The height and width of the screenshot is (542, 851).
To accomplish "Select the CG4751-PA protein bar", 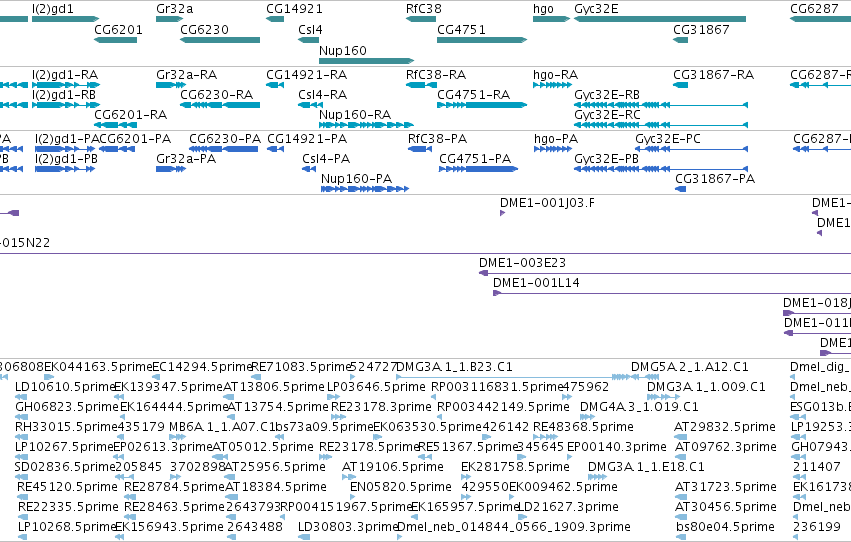I will coord(478,169).
